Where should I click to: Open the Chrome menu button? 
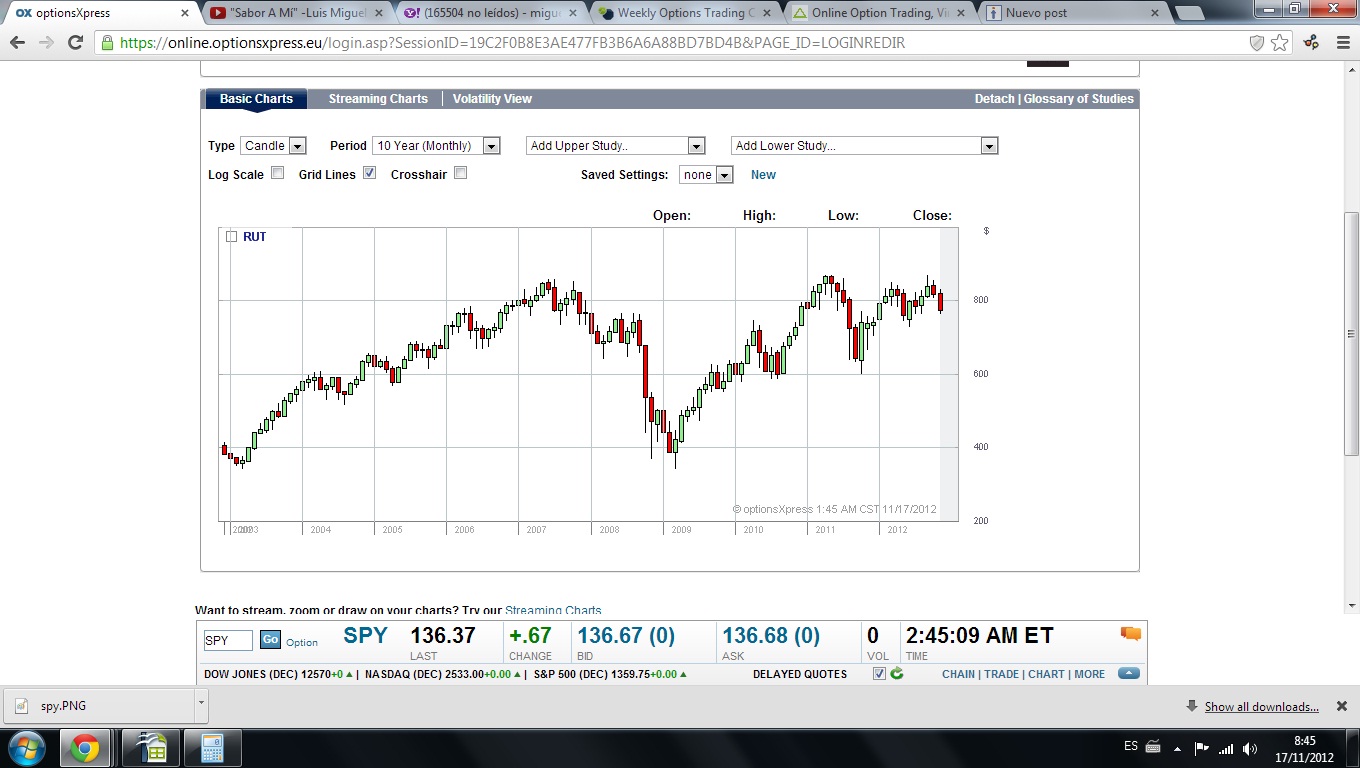(x=1342, y=43)
